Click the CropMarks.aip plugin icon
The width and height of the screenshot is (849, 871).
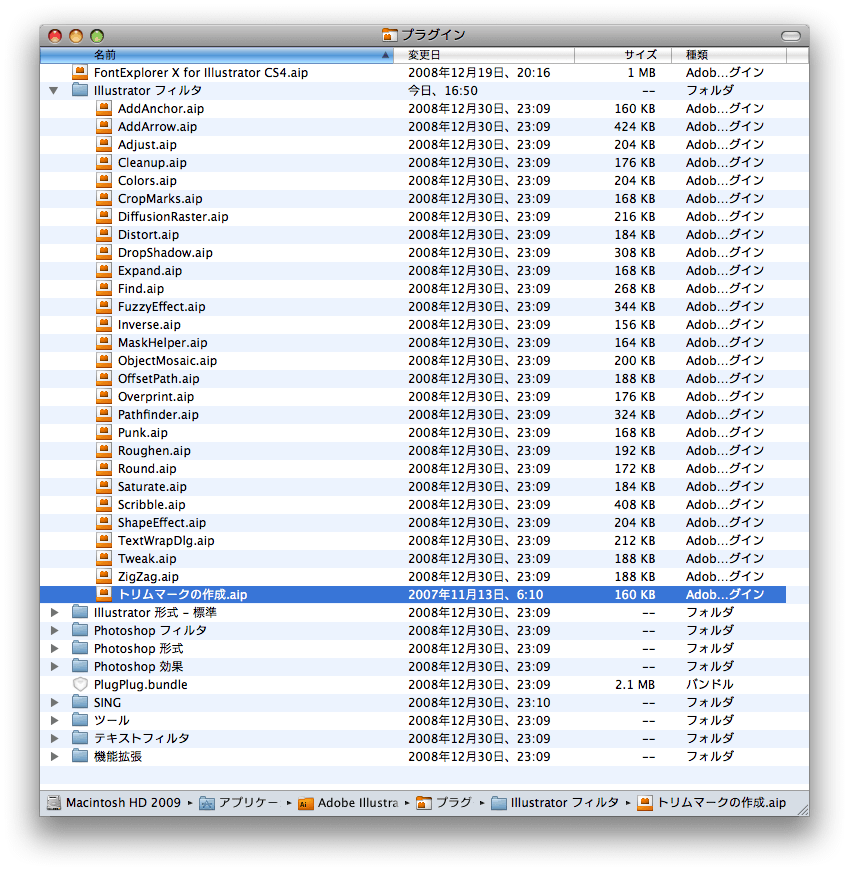104,198
